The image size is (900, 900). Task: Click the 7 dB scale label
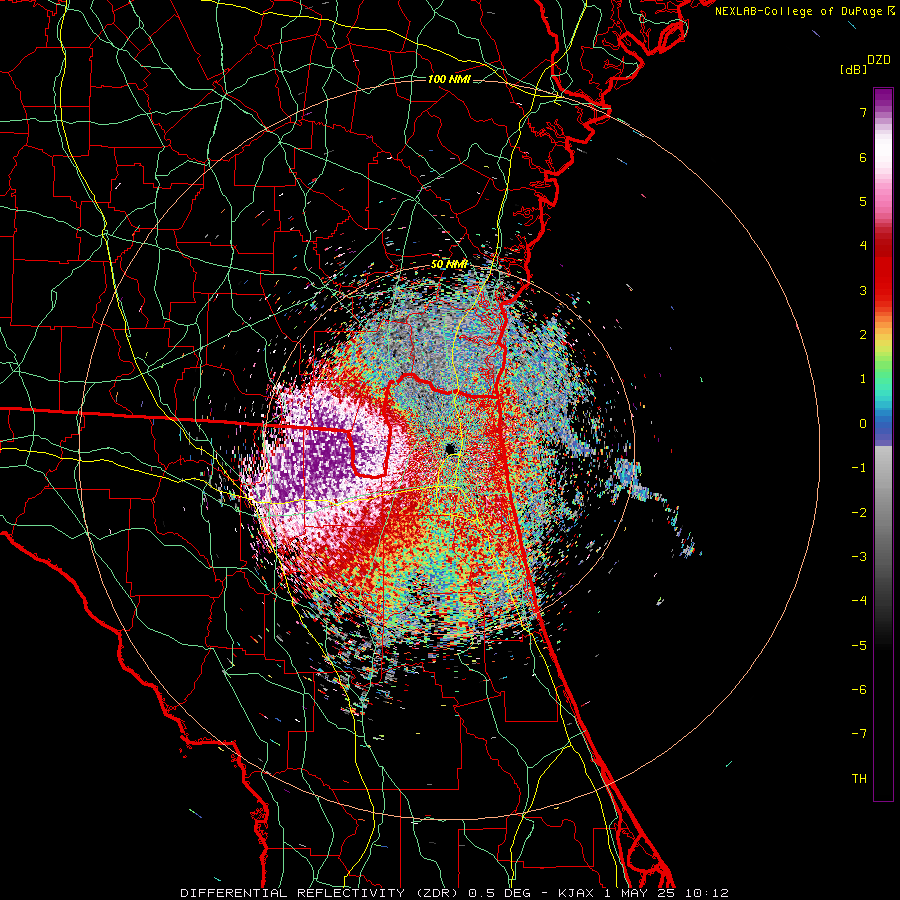click(863, 112)
